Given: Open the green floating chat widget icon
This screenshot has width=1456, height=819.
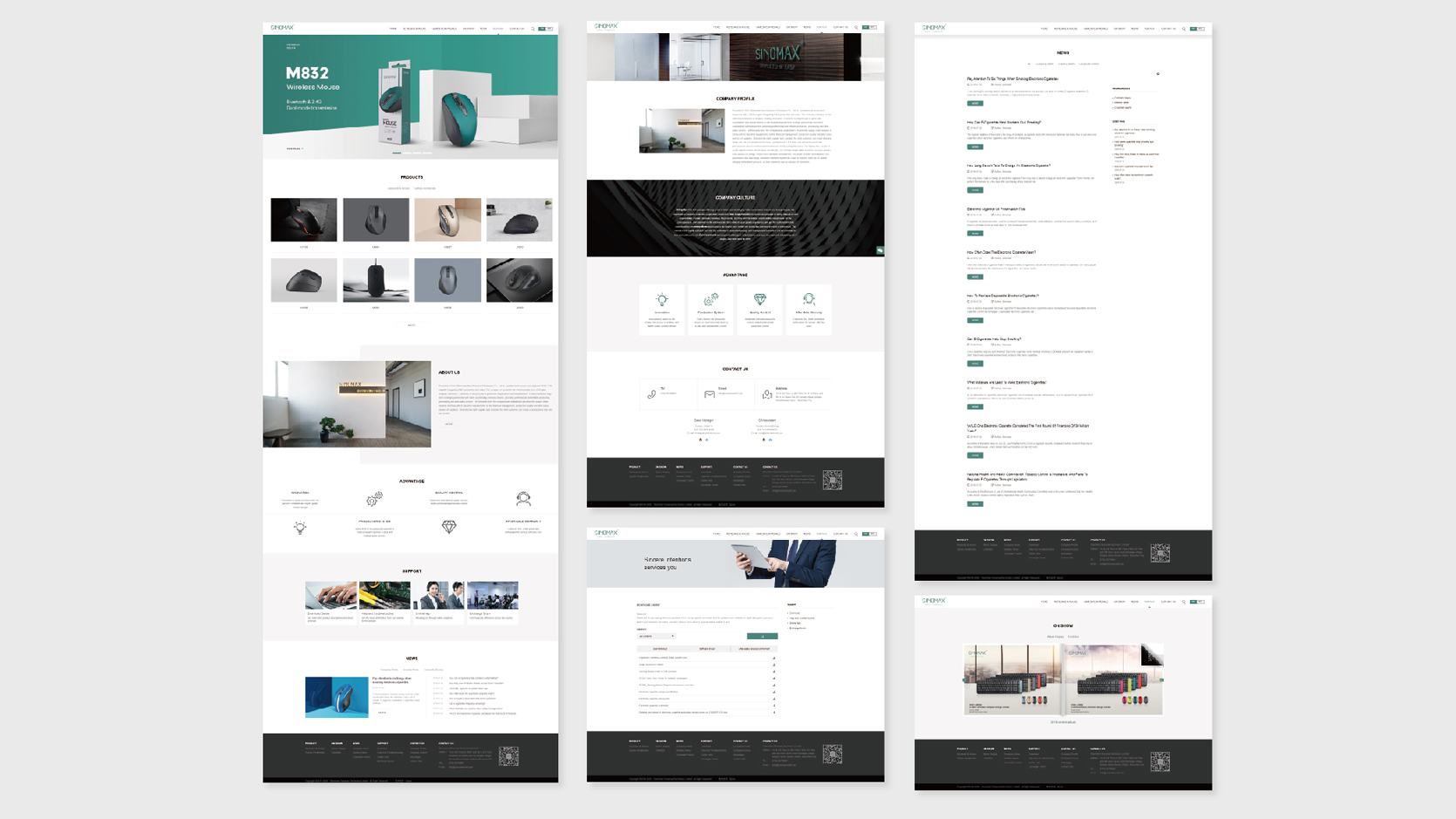Looking at the screenshot, I should [x=880, y=250].
